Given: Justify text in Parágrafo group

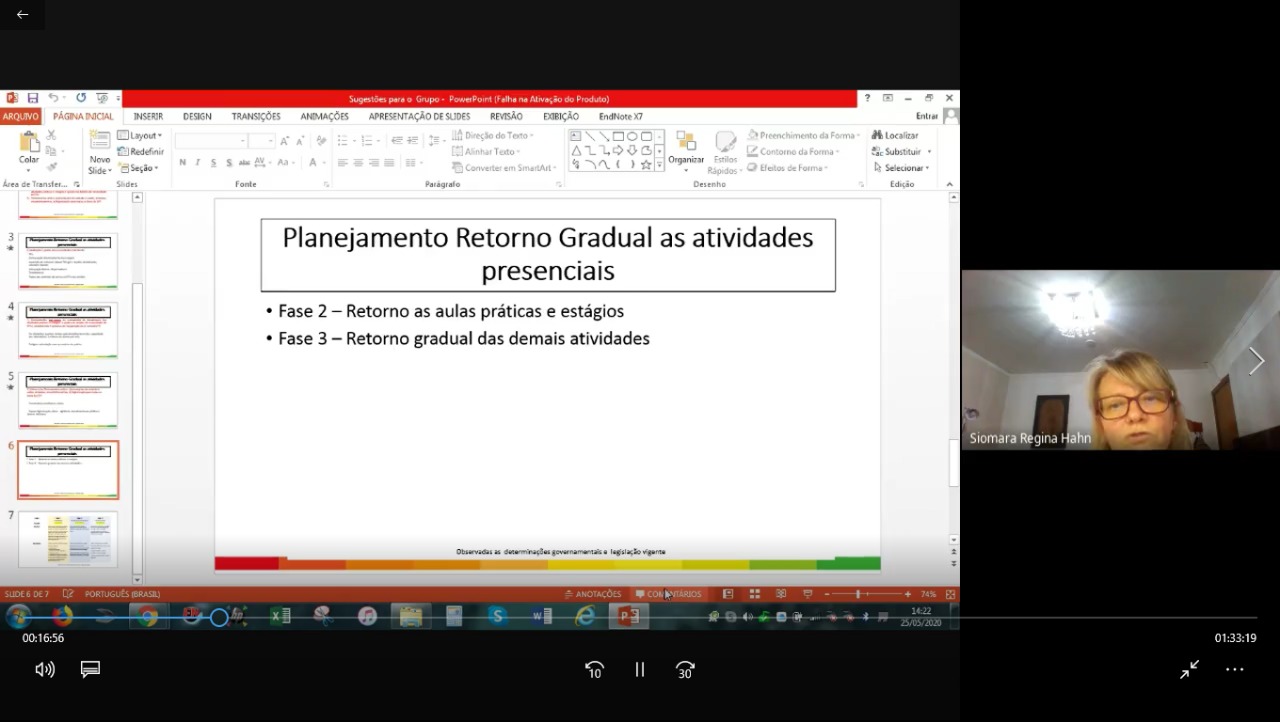Looking at the screenshot, I should click(x=389, y=162).
